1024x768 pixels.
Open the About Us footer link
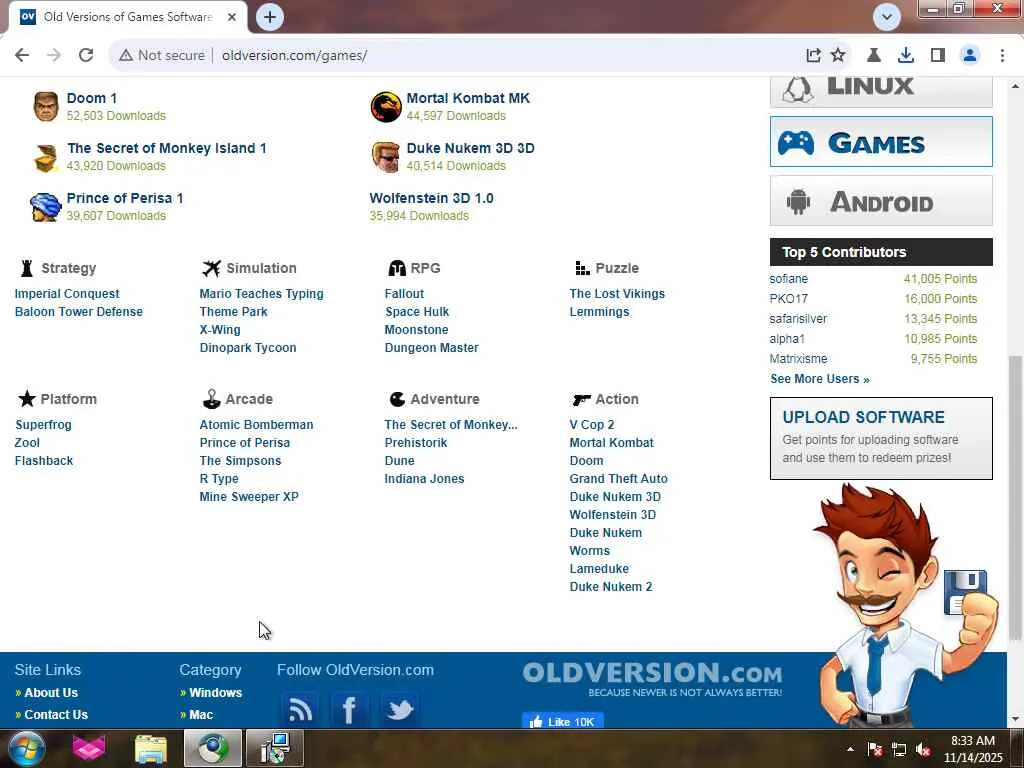[50, 692]
